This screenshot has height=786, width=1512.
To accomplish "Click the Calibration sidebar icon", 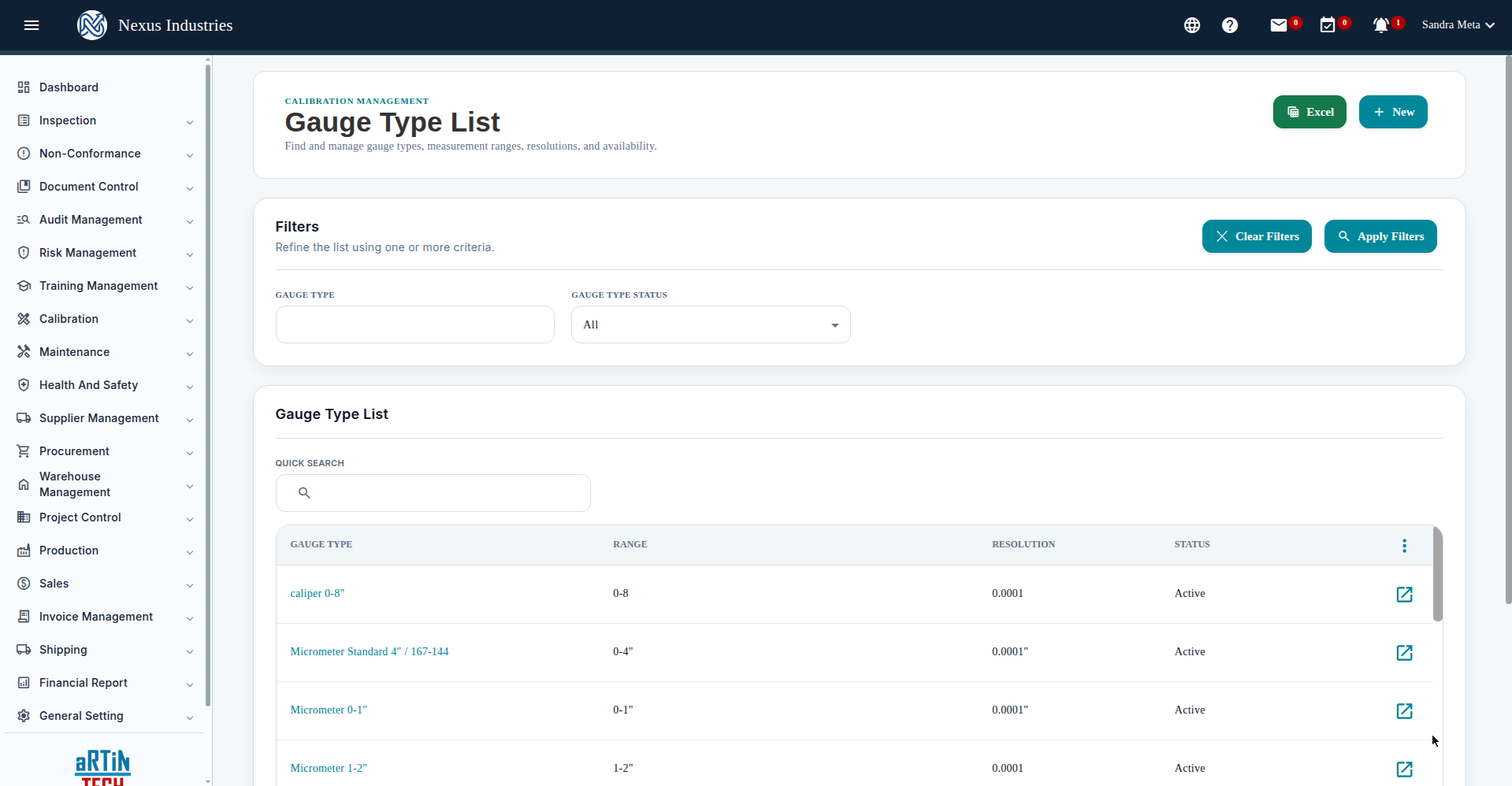I will (x=24, y=319).
